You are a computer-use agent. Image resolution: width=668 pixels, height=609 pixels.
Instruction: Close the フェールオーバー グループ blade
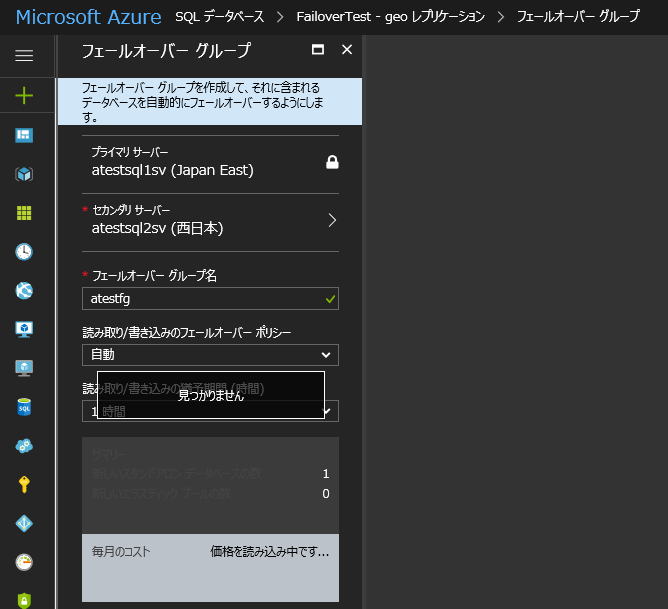coord(347,50)
